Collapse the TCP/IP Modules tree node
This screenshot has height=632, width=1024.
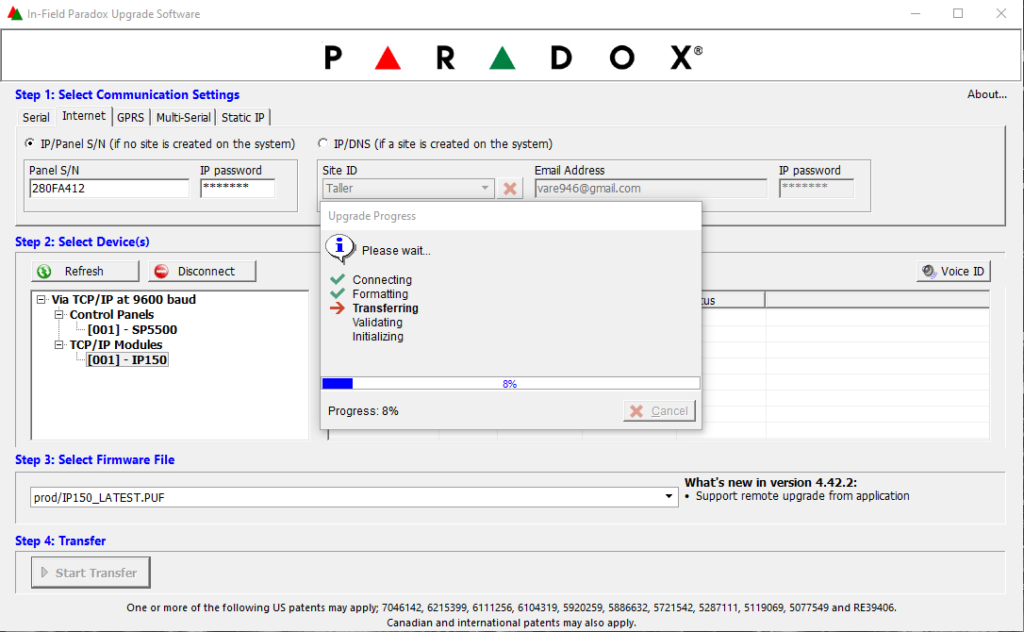(59, 344)
